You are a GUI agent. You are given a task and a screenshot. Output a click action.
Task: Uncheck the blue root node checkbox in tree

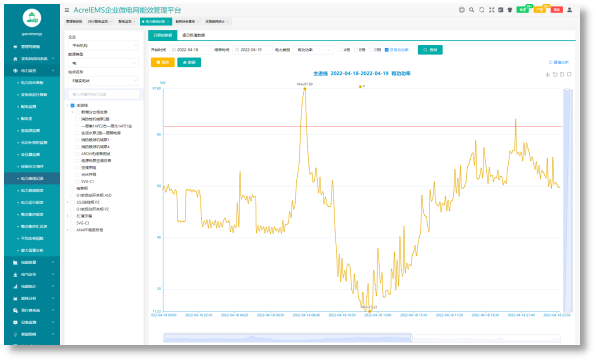[x=73, y=105]
